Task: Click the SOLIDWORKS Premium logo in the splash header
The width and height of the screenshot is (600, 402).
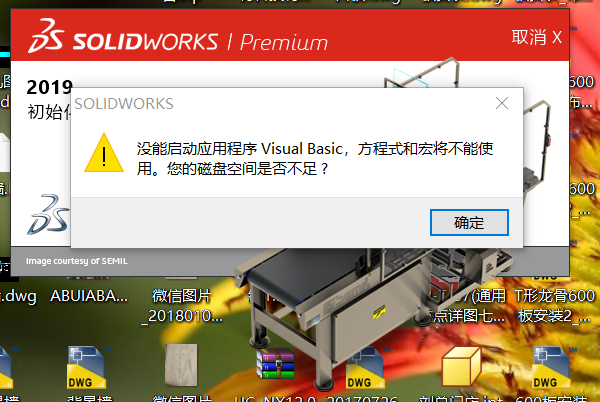Action: tap(178, 36)
